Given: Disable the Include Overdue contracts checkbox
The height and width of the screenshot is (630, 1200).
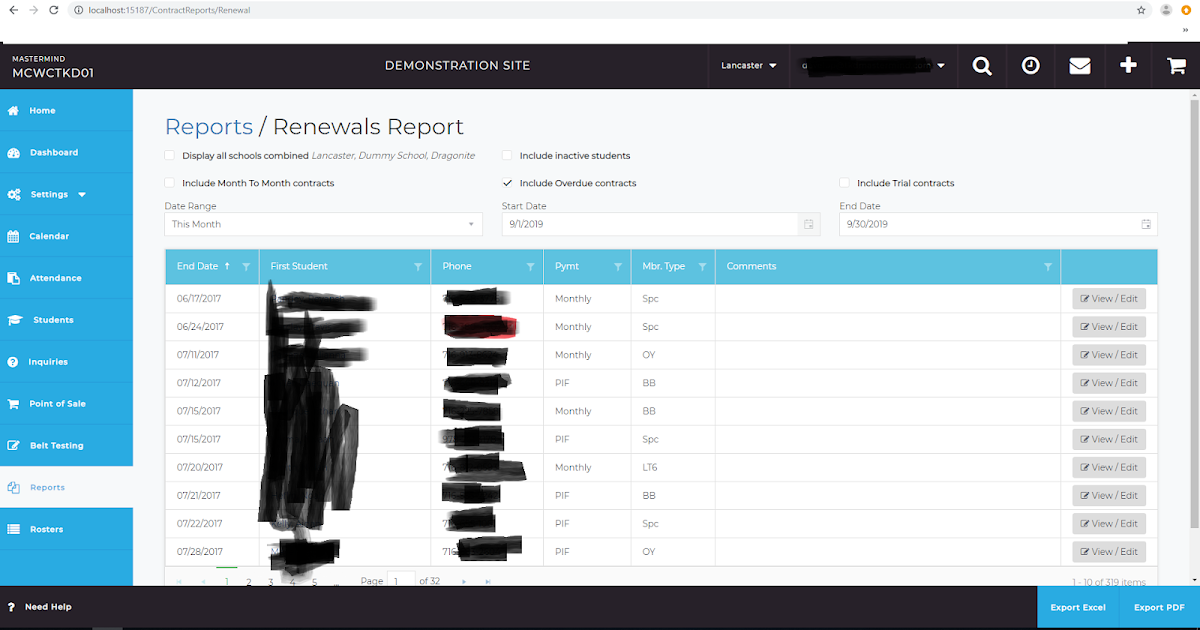Looking at the screenshot, I should [x=508, y=183].
